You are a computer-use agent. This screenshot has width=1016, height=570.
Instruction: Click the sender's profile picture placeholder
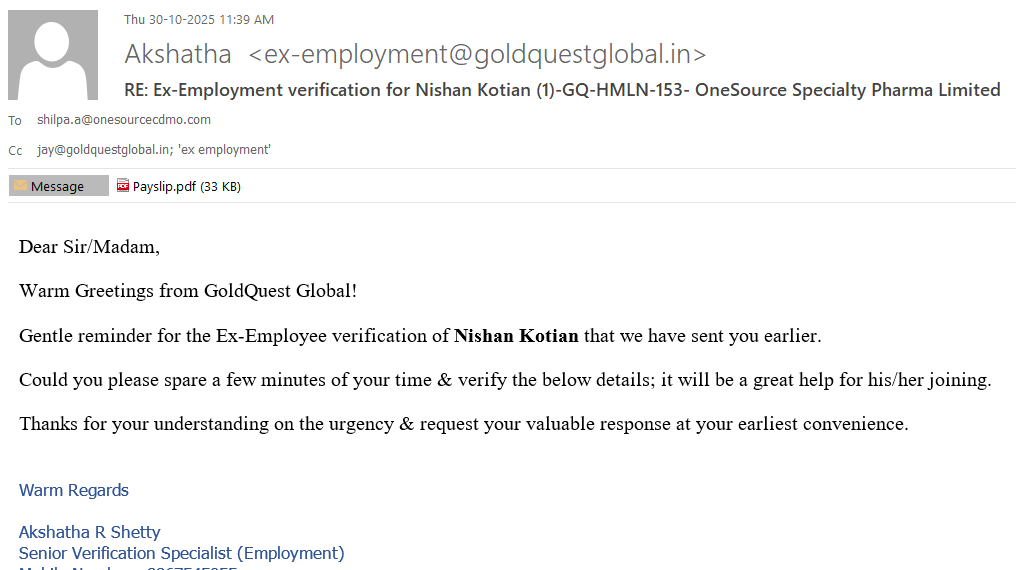53,55
